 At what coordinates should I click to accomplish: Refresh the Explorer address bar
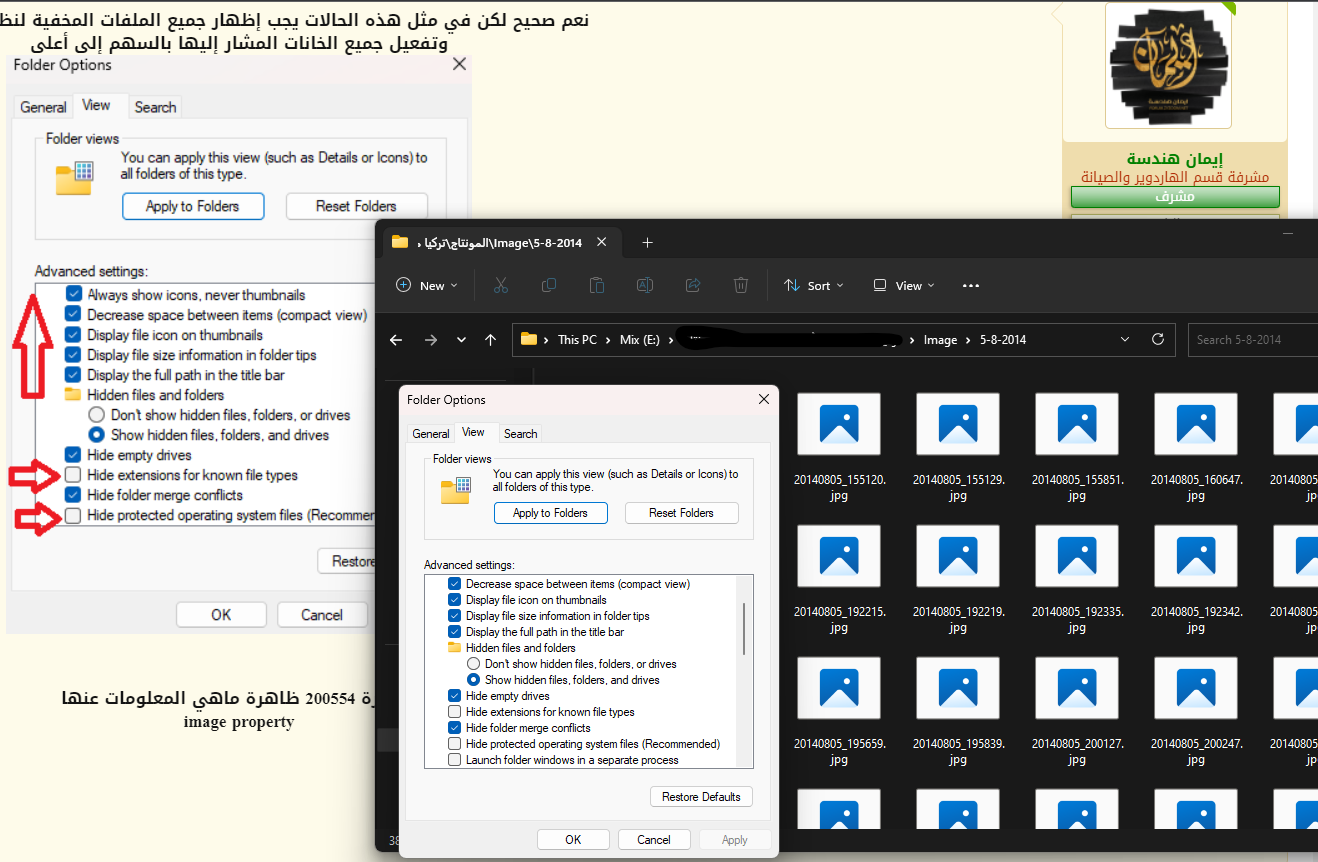click(x=1158, y=339)
